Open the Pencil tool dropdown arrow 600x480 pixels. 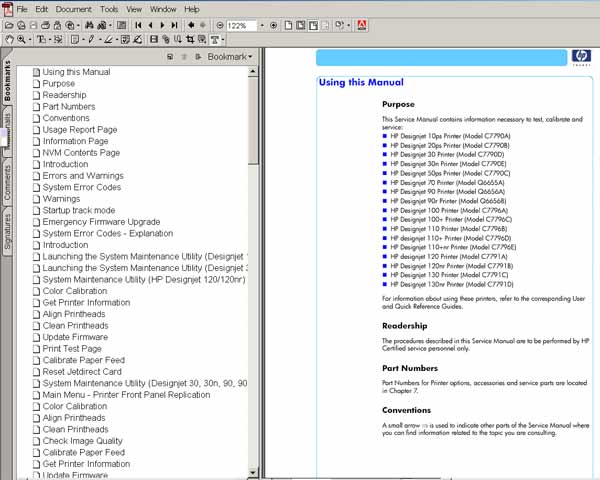(100, 40)
